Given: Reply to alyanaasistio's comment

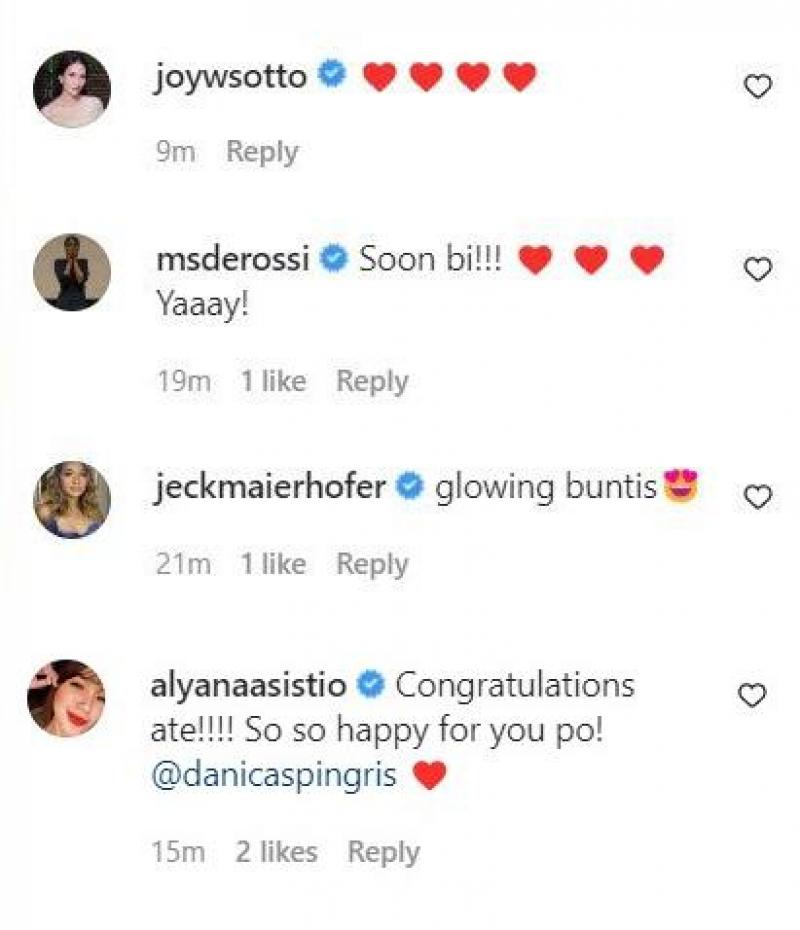Looking at the screenshot, I should coord(383,852).
